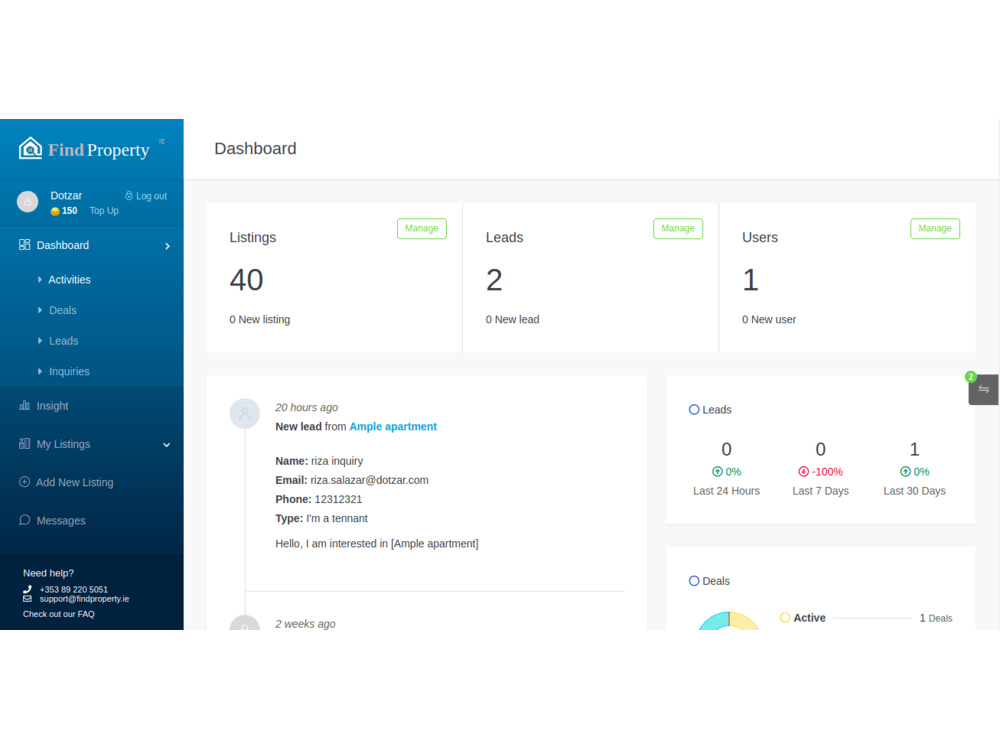Open Activities submenu item
The image size is (1000, 750).
[x=70, y=280]
